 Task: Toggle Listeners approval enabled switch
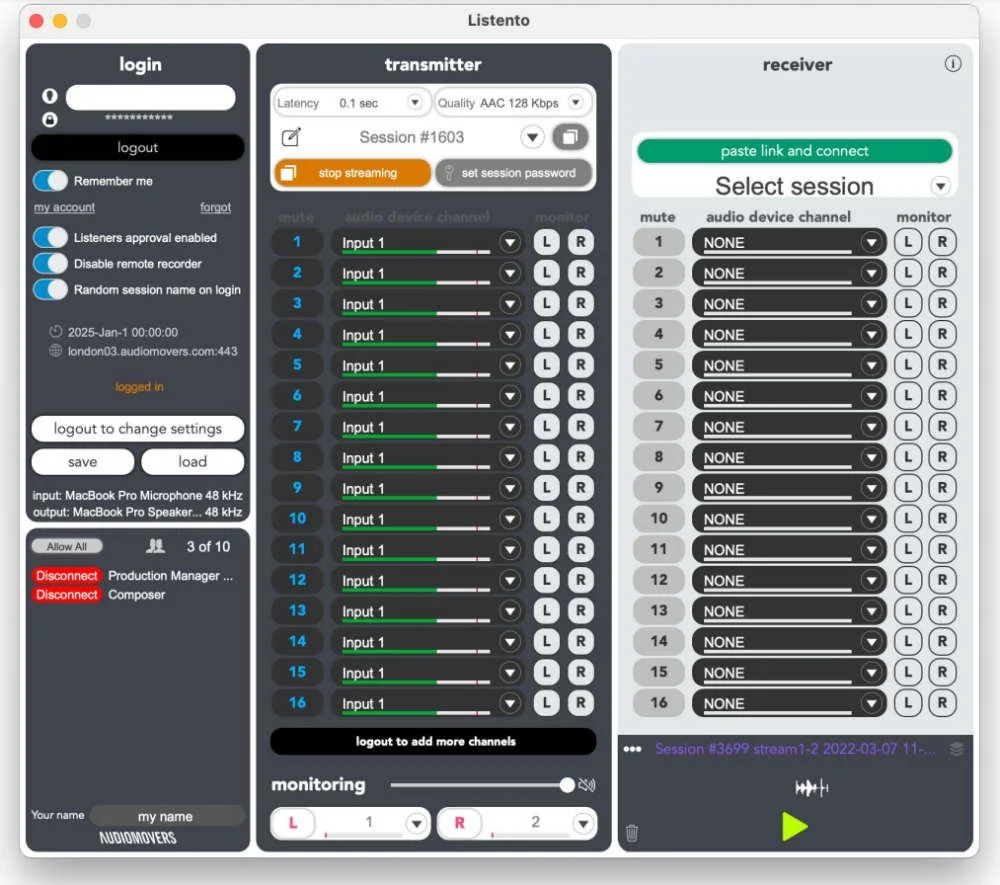pos(50,238)
